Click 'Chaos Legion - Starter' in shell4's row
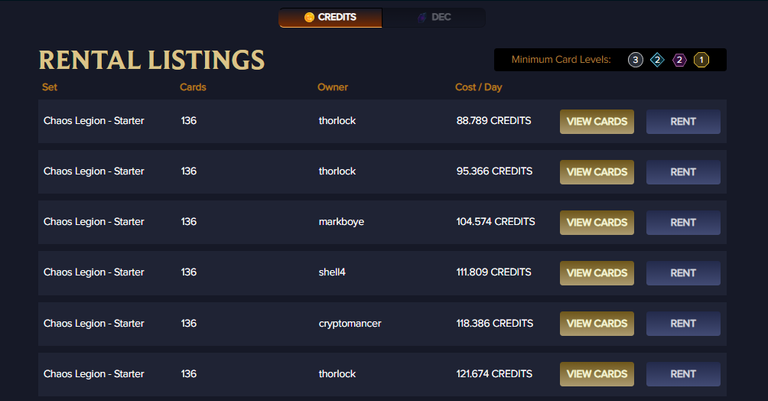This screenshot has height=401, width=768. pos(94,272)
